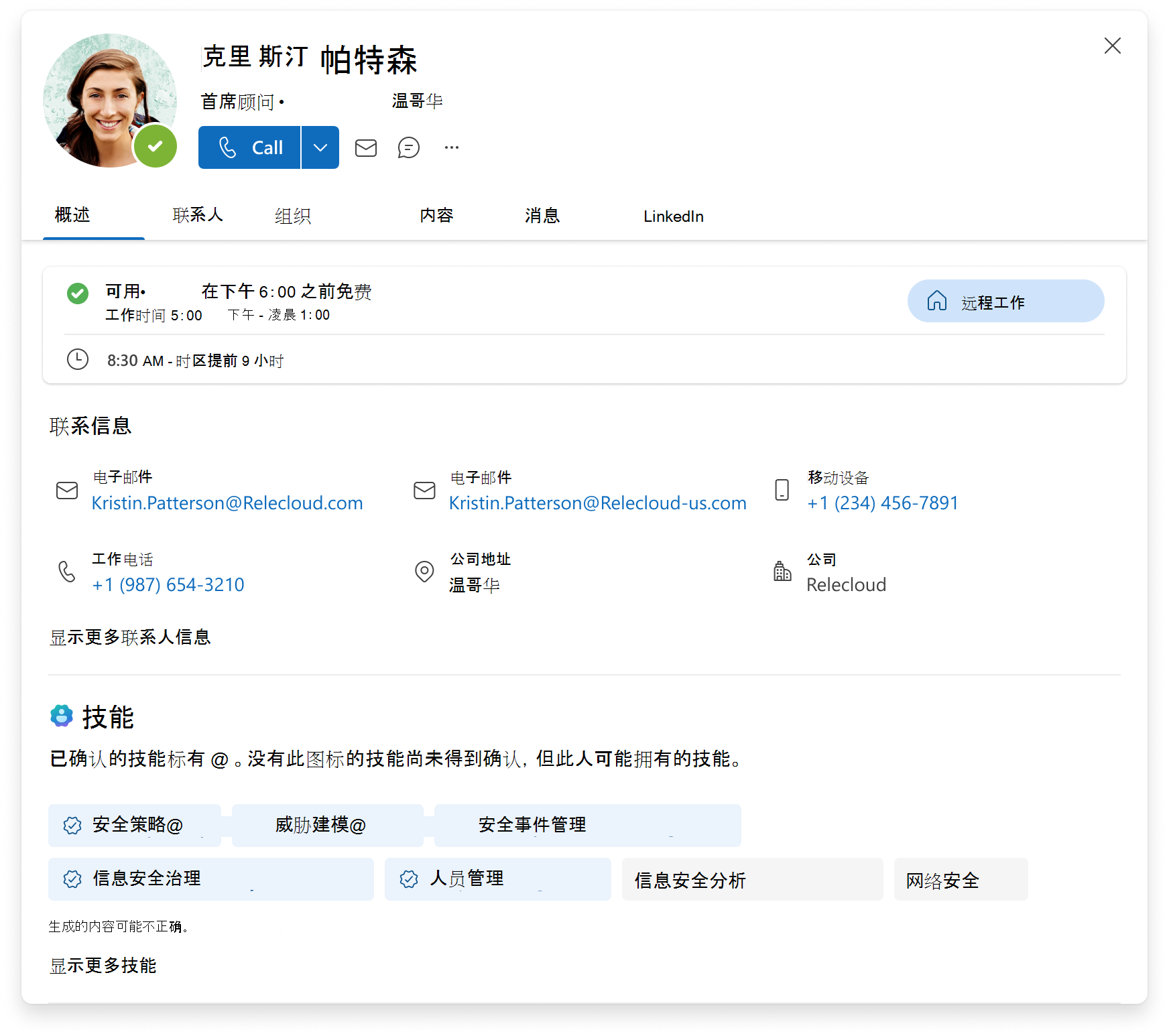Click work phone +1 (987) 654-3210
Image resolution: width=1169 pixels, height=1036 pixels.
[x=168, y=585]
